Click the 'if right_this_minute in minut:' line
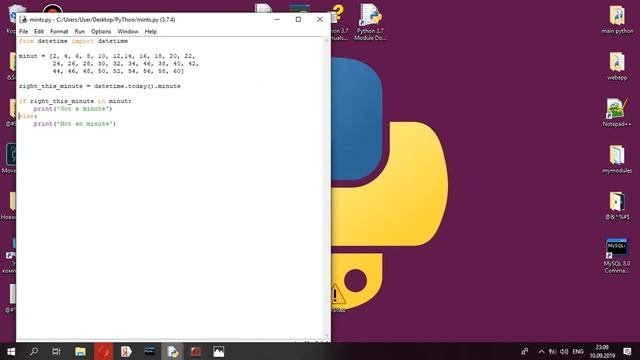 coord(75,101)
